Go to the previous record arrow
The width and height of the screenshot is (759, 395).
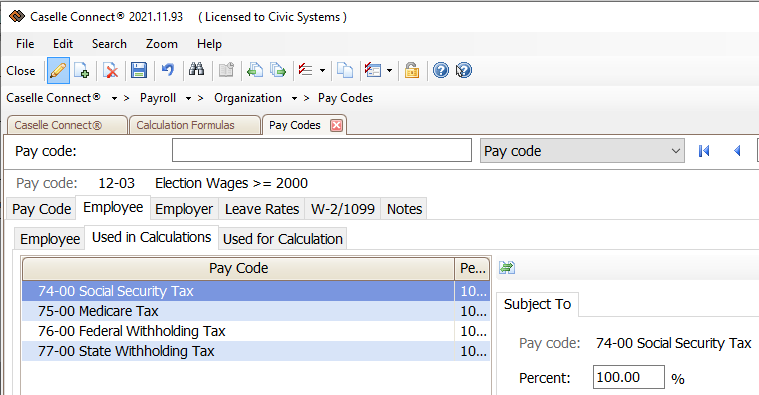737,151
